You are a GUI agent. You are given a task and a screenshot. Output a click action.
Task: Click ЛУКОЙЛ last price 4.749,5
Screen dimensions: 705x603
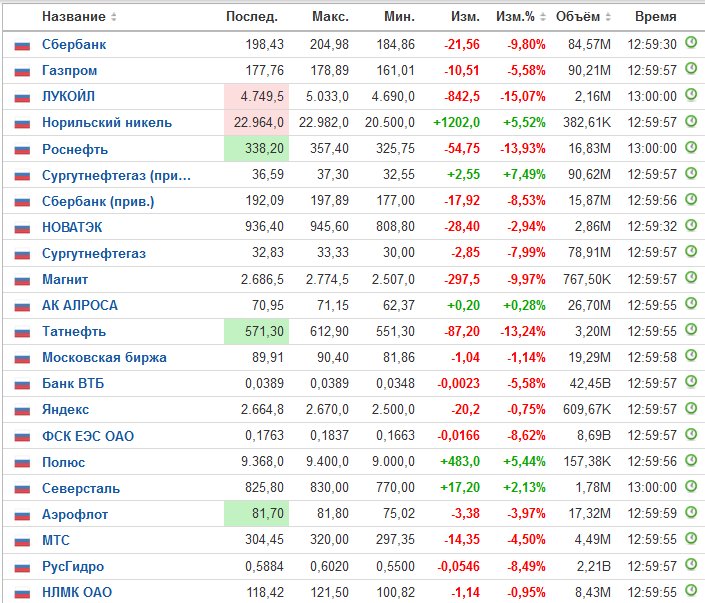pyautogui.click(x=256, y=96)
